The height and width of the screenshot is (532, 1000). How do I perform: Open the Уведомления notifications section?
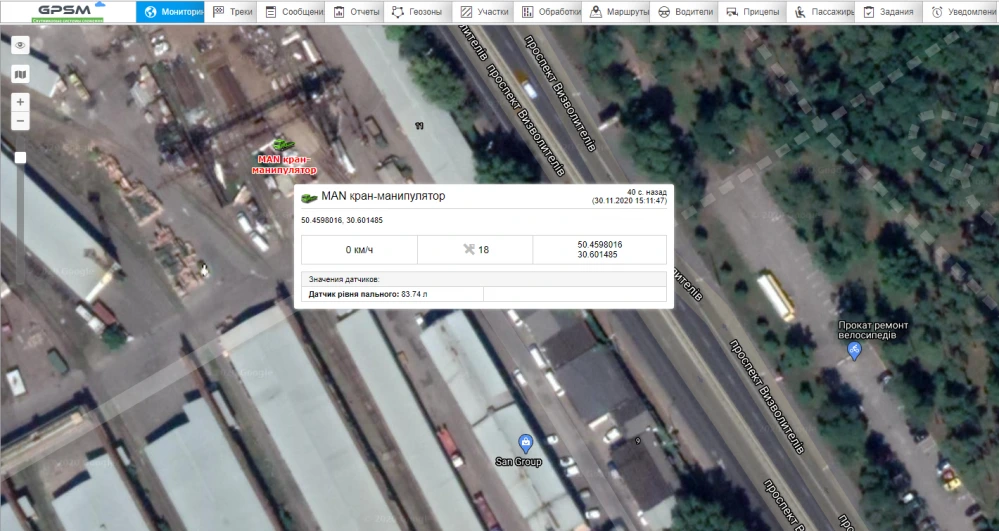[936, 13]
